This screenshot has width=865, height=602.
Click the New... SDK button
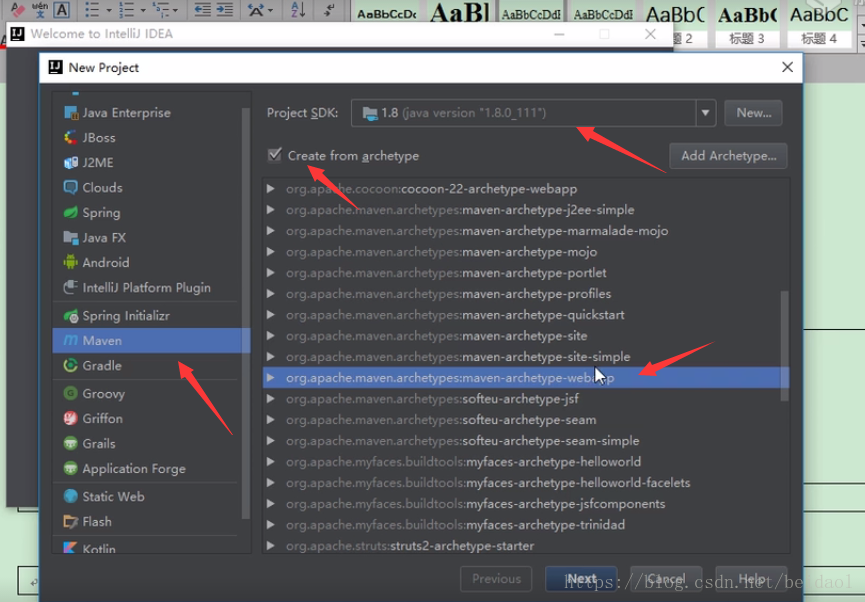point(754,113)
